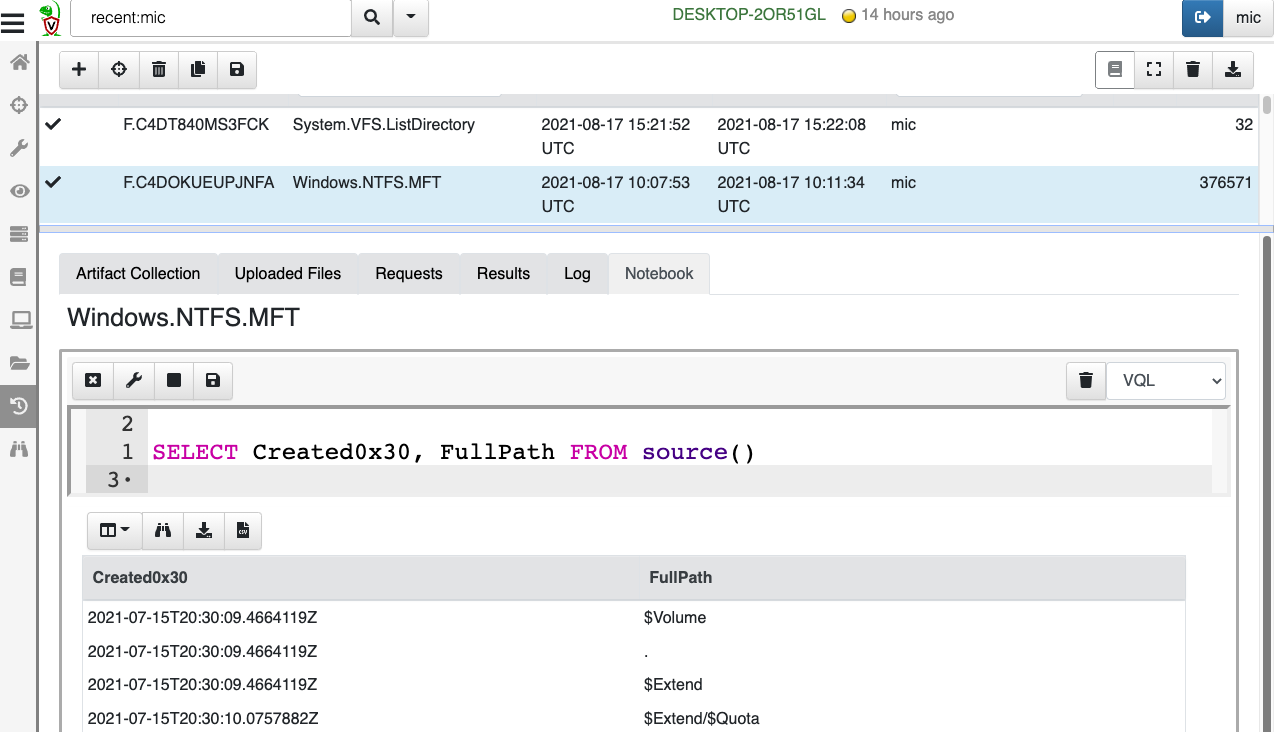Open the column visibility toggle dropdown

click(x=115, y=530)
